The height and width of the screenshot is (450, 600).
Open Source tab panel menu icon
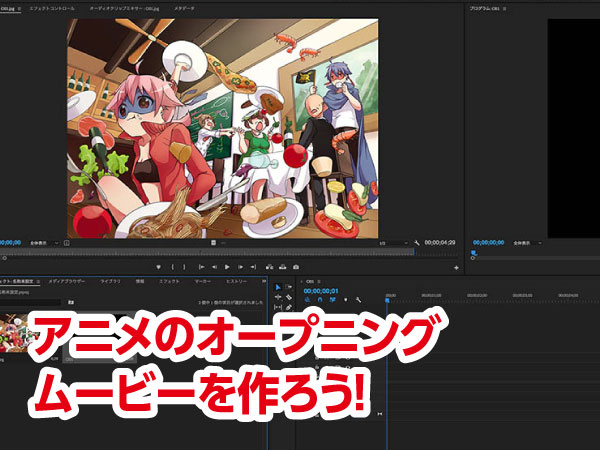coord(20,8)
